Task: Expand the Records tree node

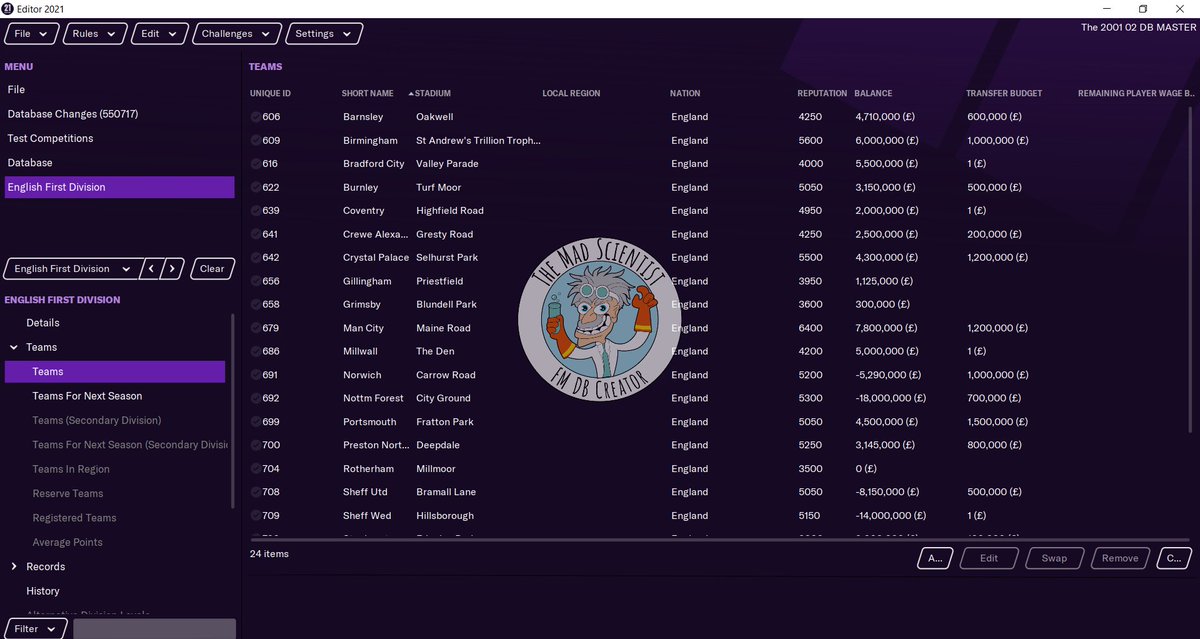Action: click(x=14, y=566)
